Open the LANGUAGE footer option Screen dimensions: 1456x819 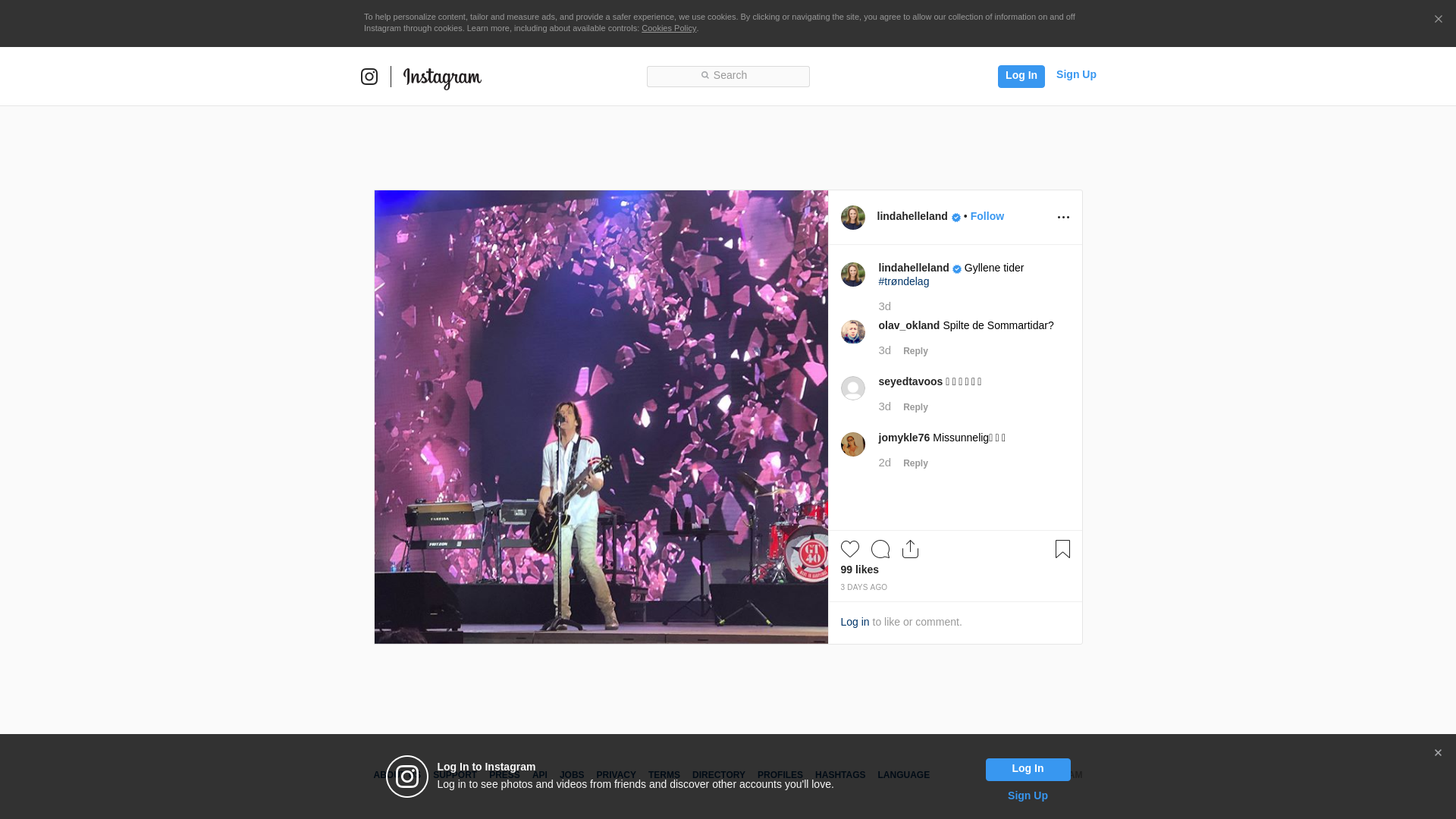pyautogui.click(x=903, y=775)
